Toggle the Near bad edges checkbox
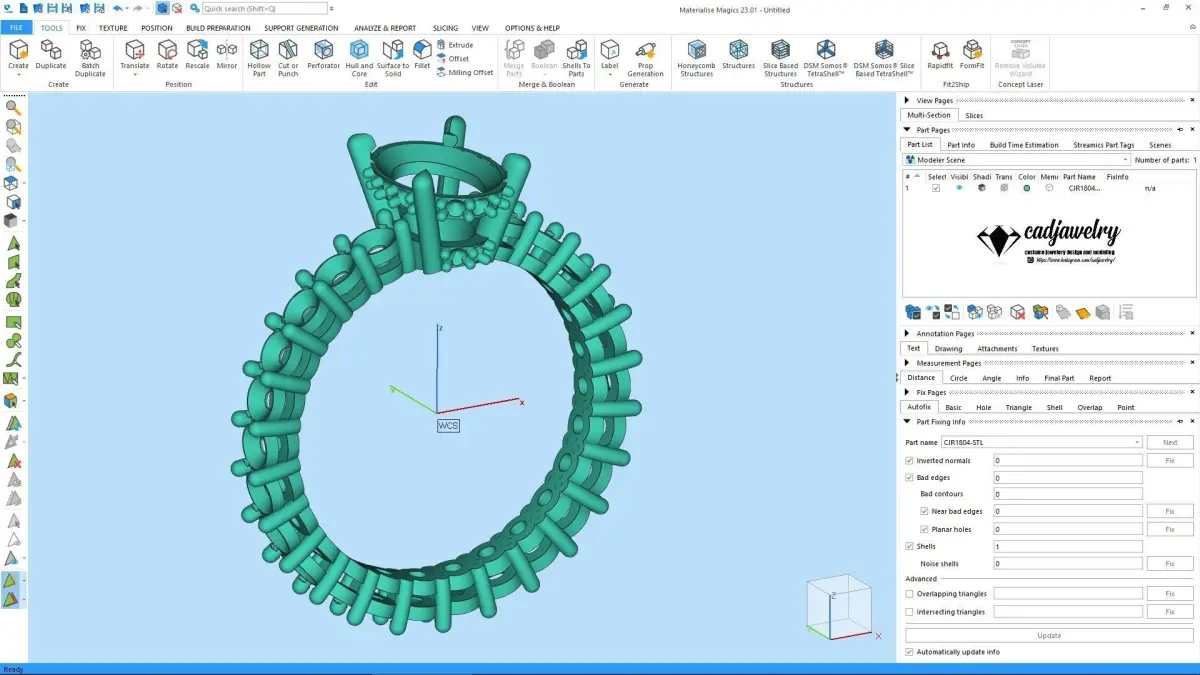Image resolution: width=1200 pixels, height=675 pixels. click(924, 511)
